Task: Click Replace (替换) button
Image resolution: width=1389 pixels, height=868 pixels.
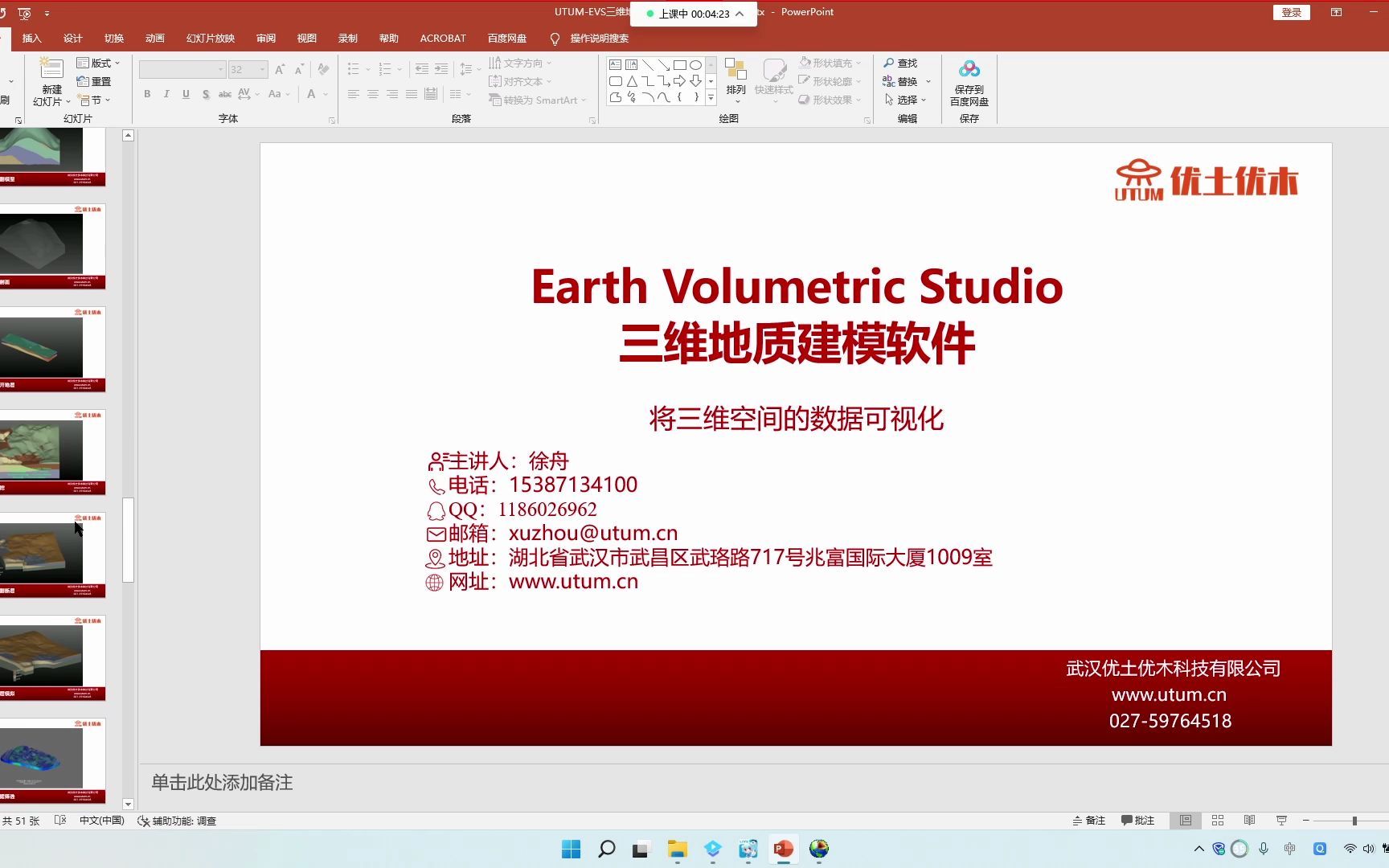Action: pos(900,81)
